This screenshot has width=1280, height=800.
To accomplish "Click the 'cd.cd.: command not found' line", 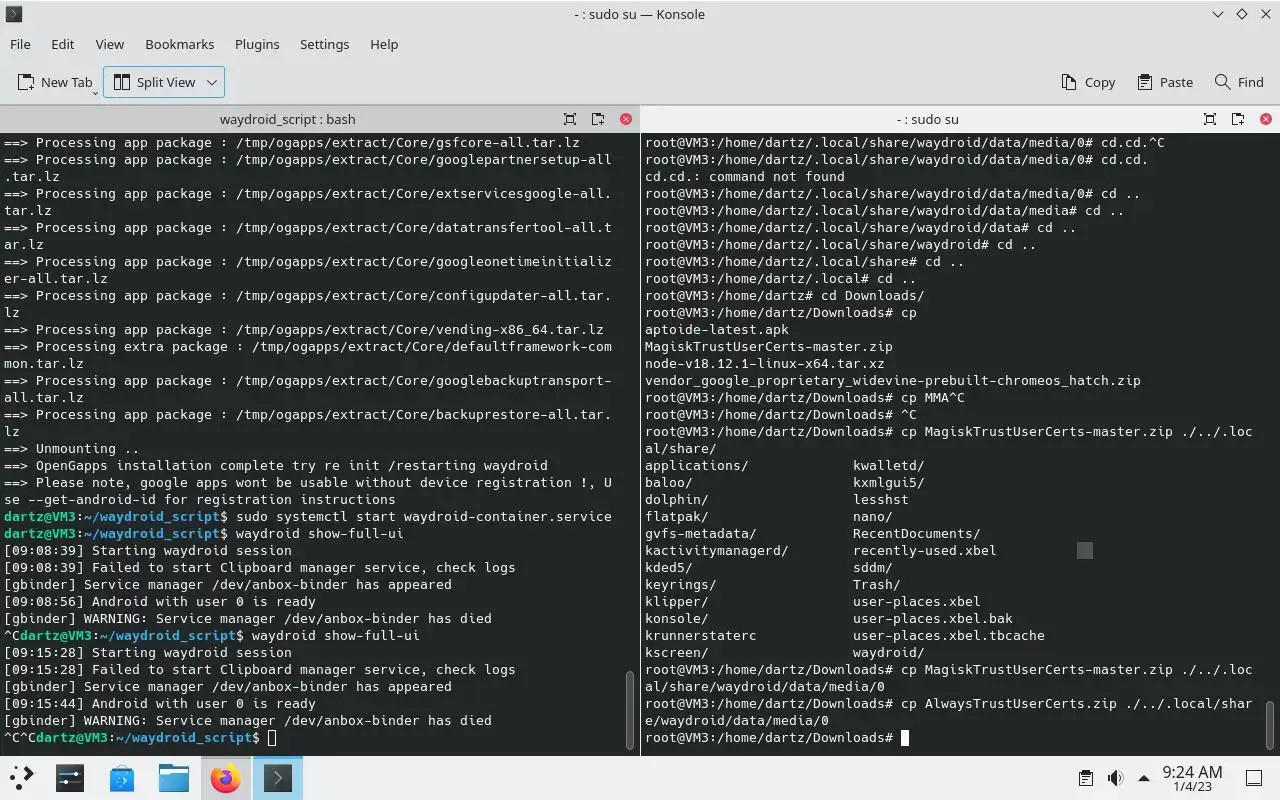I will pos(745,177).
